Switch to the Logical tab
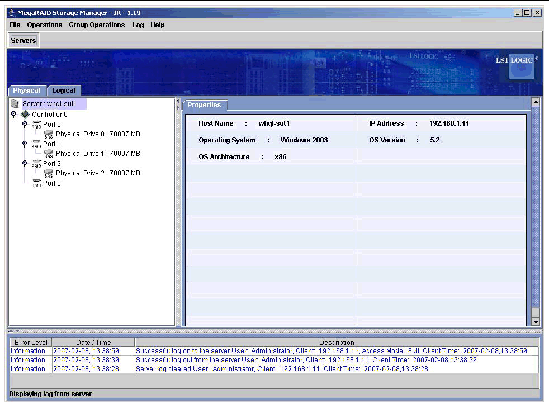 [64, 91]
